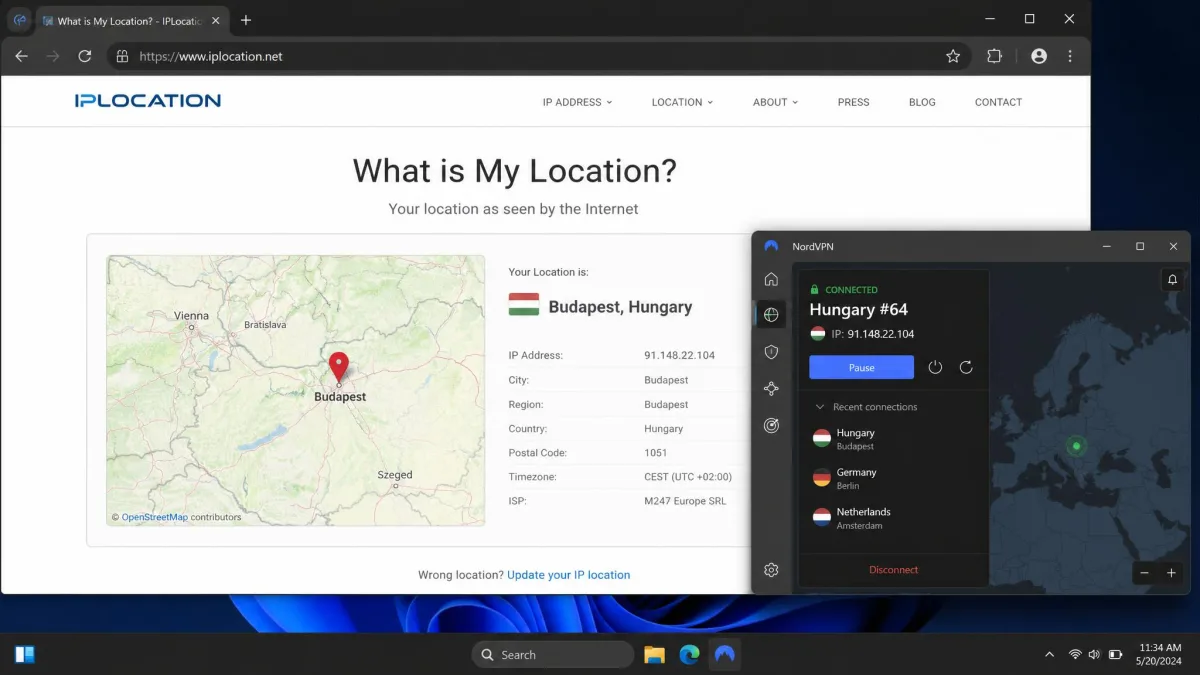Zoom out the NordVPN map
Viewport: 1200px width, 675px height.
point(1145,573)
